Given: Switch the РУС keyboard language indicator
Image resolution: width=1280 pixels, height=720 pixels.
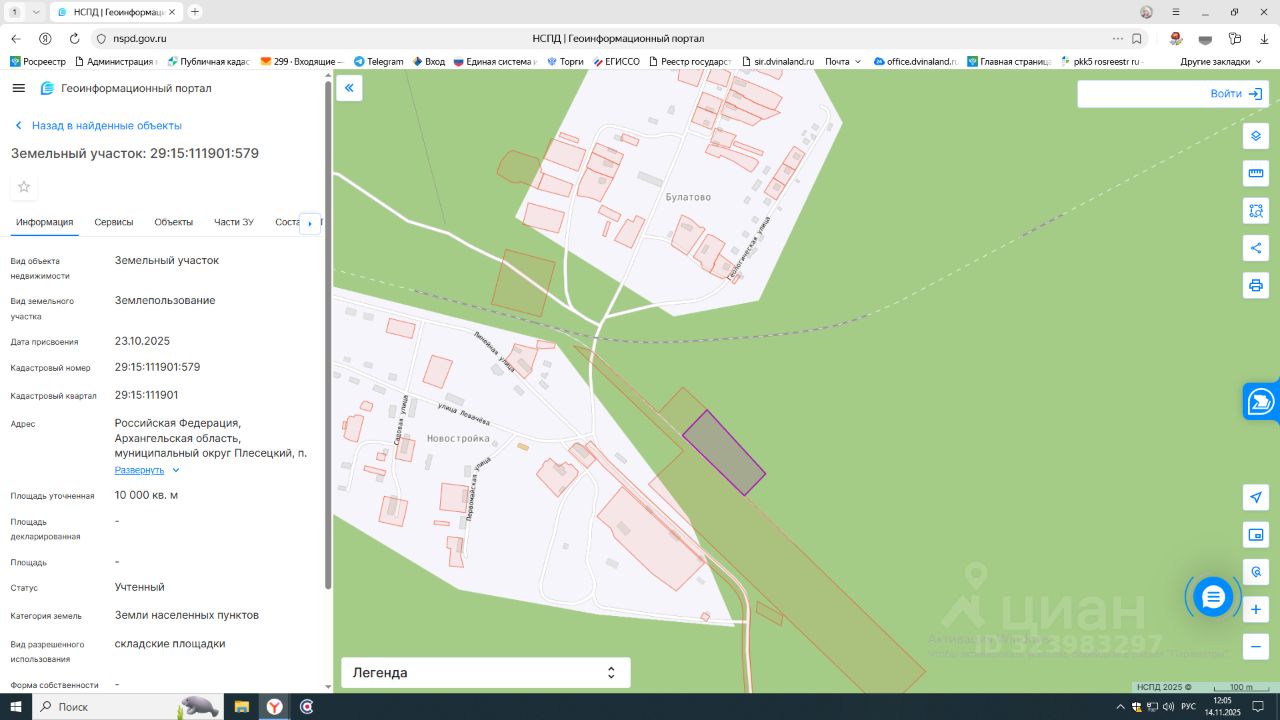Looking at the screenshot, I should [x=1188, y=707].
